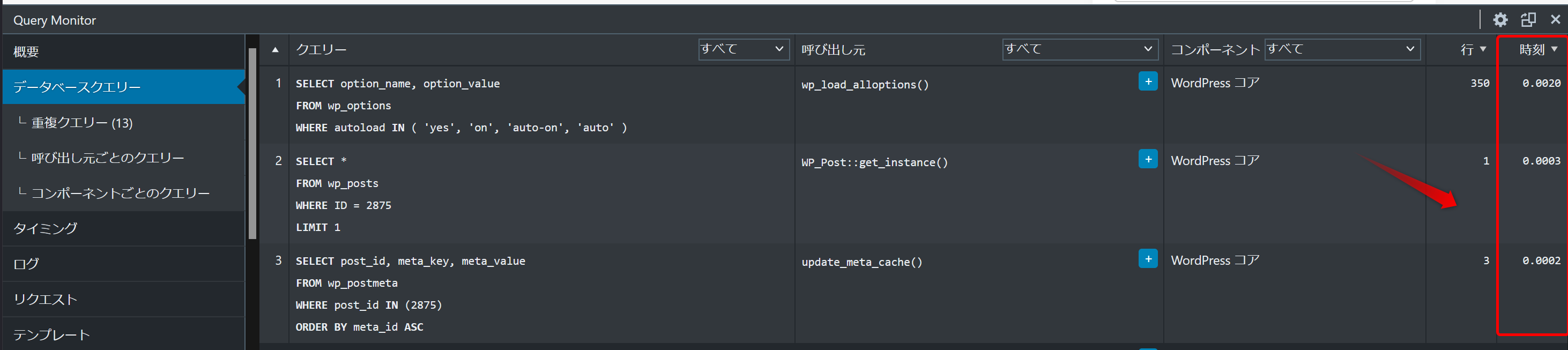The height and width of the screenshot is (350, 1568).
Task: Sort queries by the number column arrow
Action: point(275,50)
